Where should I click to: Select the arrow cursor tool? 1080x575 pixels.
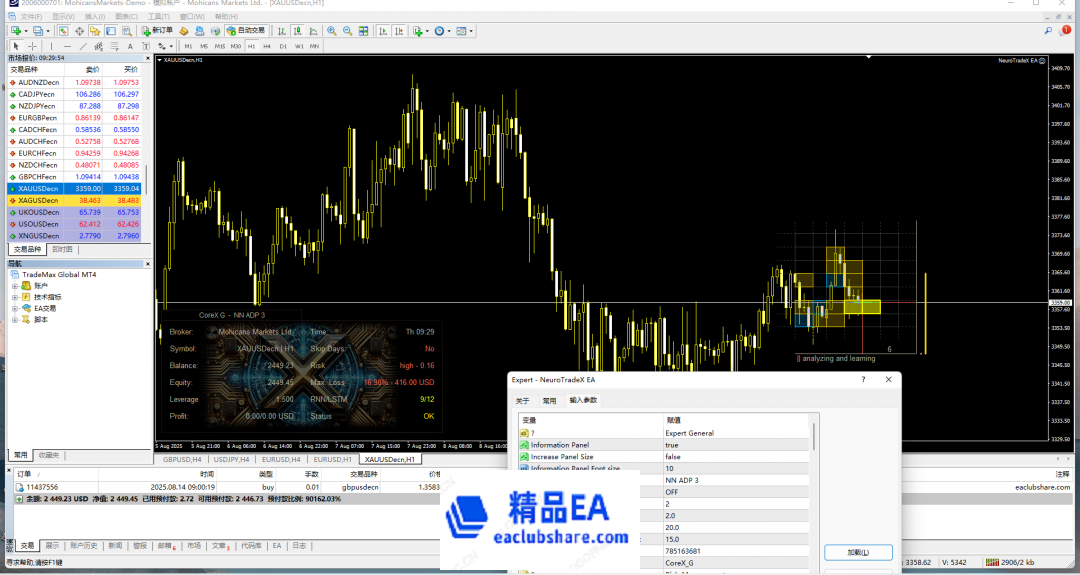coord(17,46)
